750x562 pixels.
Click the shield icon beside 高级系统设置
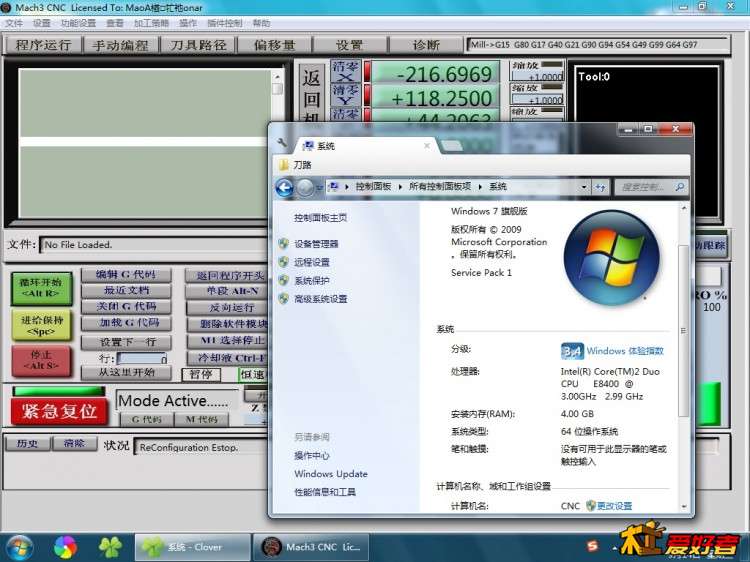coord(284,299)
